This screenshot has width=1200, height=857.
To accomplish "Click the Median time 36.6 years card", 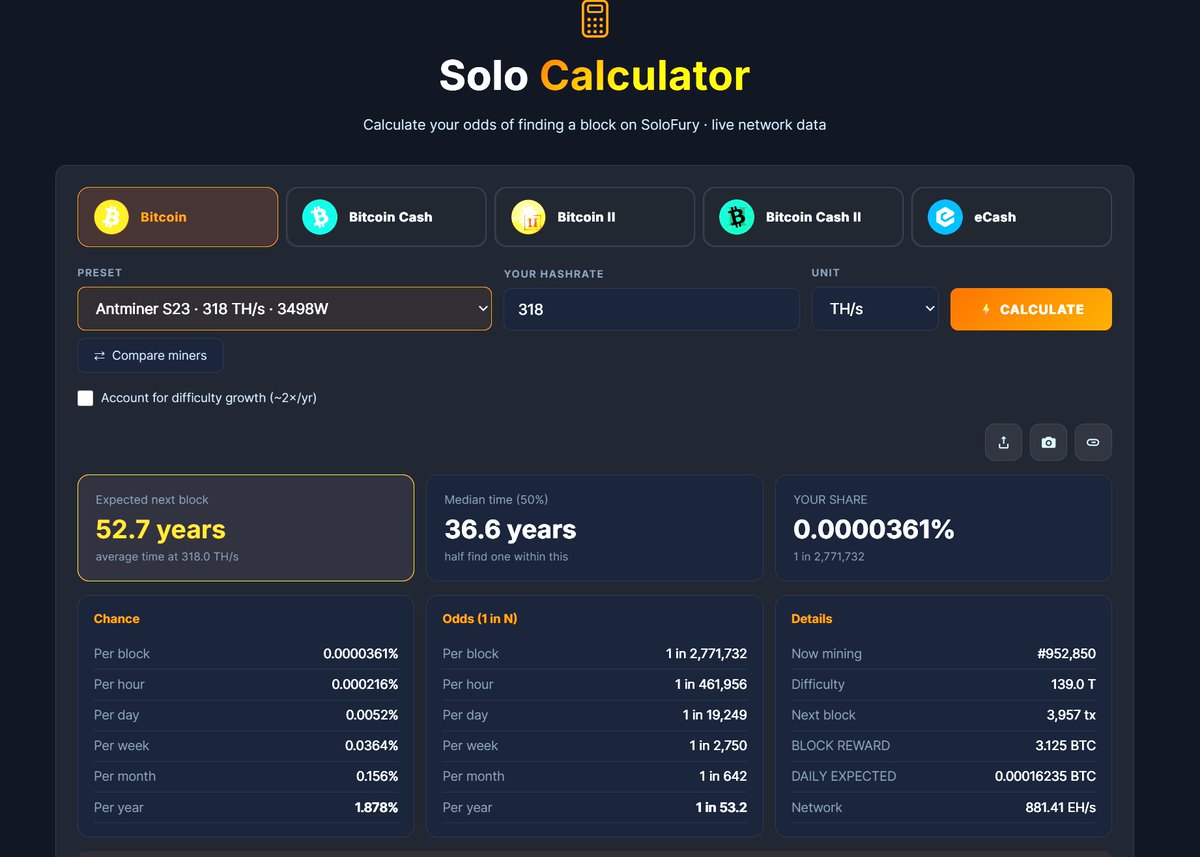I will click(595, 528).
